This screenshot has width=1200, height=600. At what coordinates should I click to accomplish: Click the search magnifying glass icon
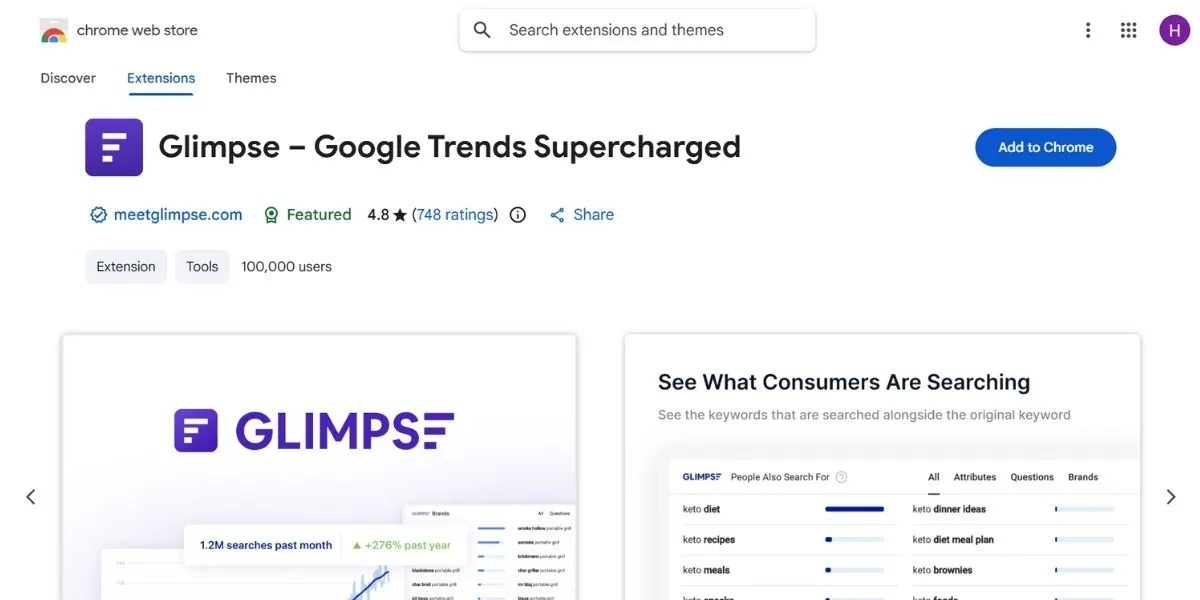(481, 29)
